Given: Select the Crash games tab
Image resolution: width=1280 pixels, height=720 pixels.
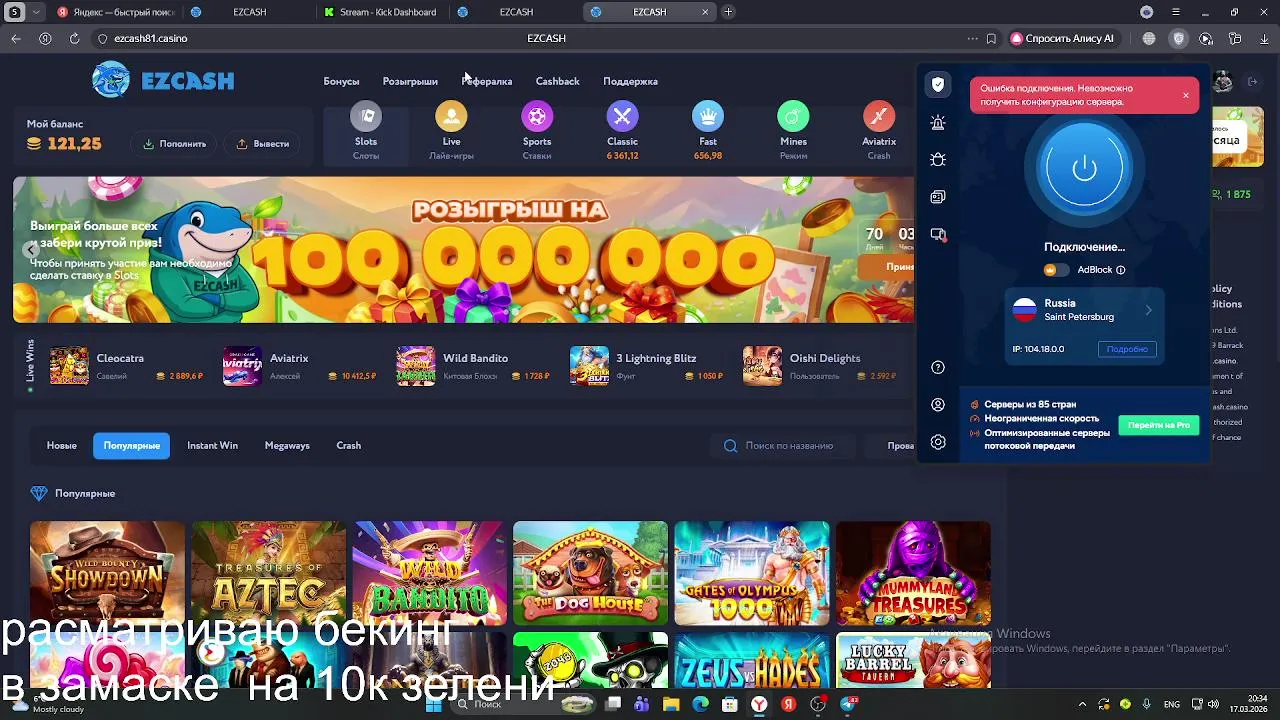Looking at the screenshot, I should (348, 446).
